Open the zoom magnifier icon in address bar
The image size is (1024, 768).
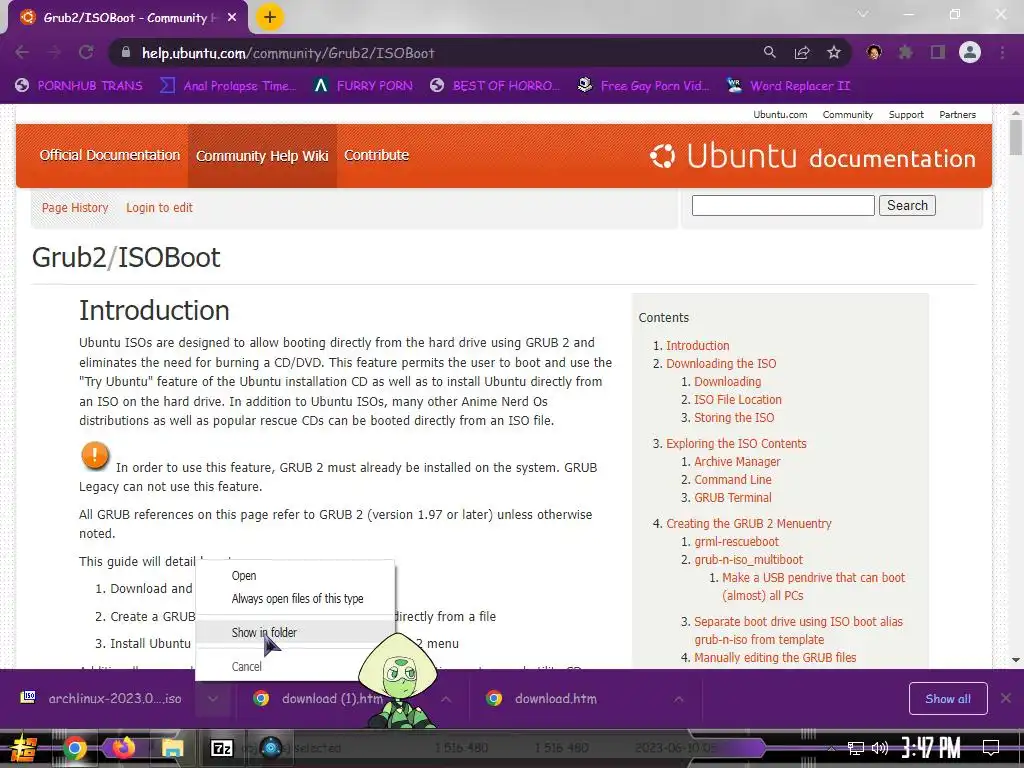(770, 52)
